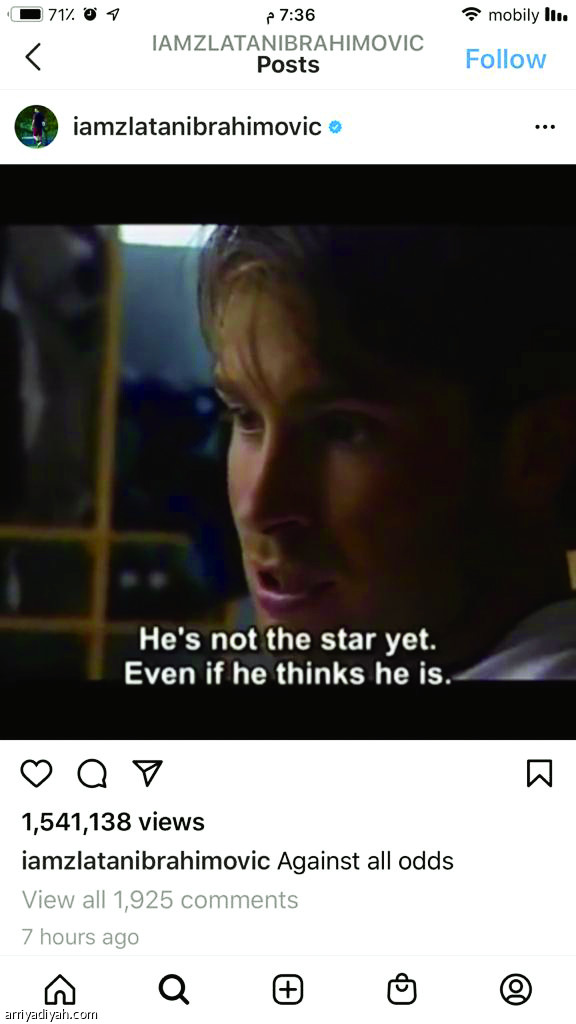Go back with left chevron
This screenshot has height=1024, width=576.
[x=33, y=57]
